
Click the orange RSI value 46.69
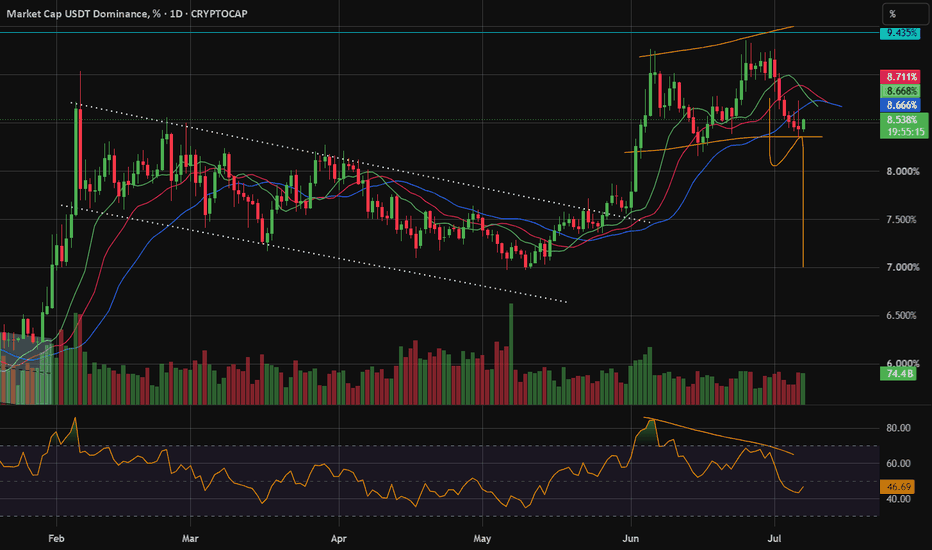[x=898, y=486]
